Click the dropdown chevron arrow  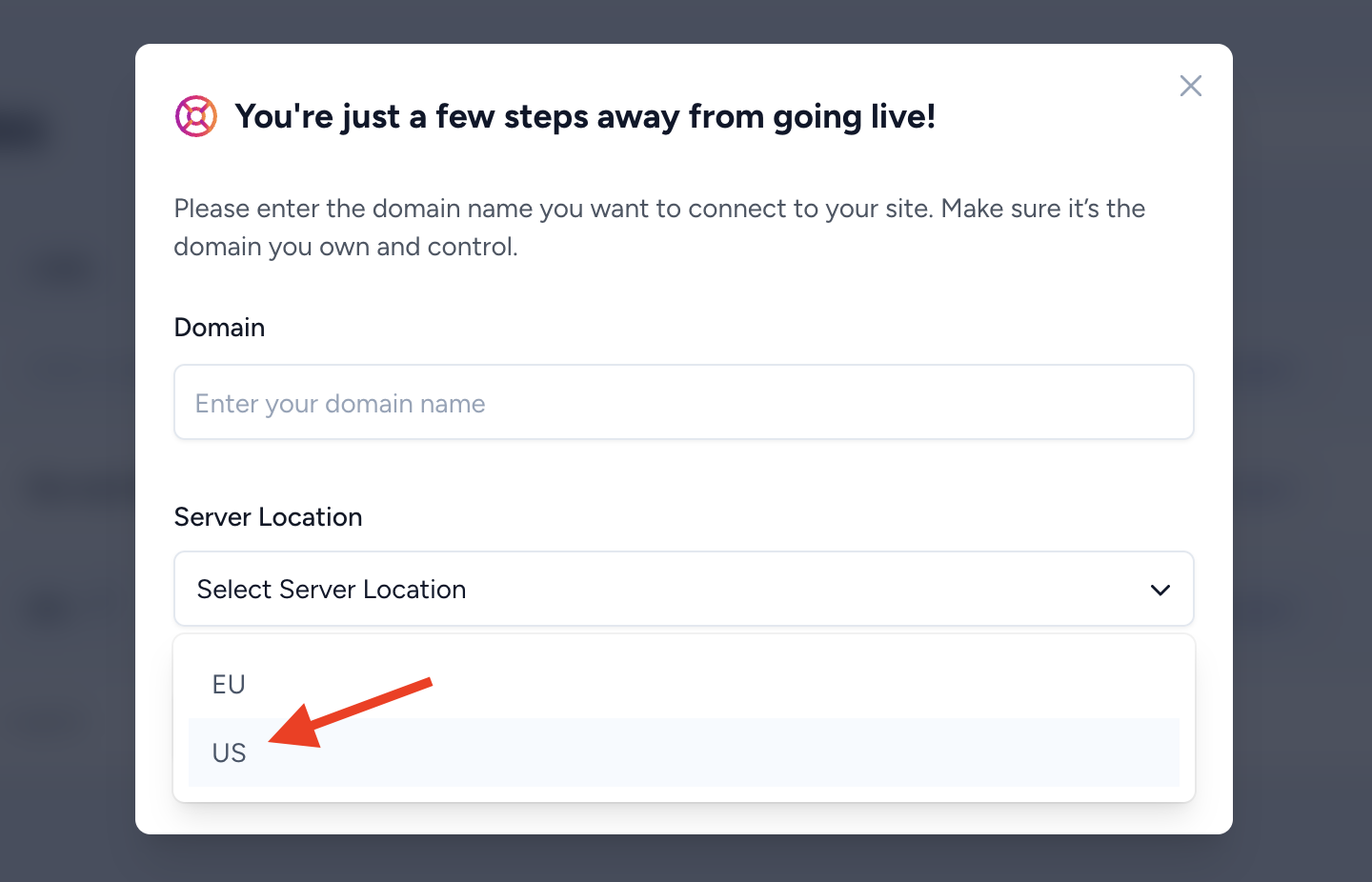[1160, 590]
